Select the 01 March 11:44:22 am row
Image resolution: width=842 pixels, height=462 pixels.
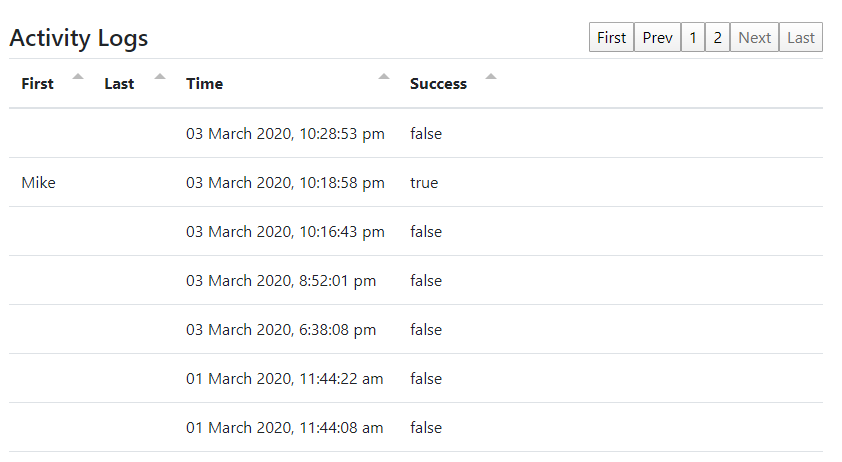click(x=284, y=379)
